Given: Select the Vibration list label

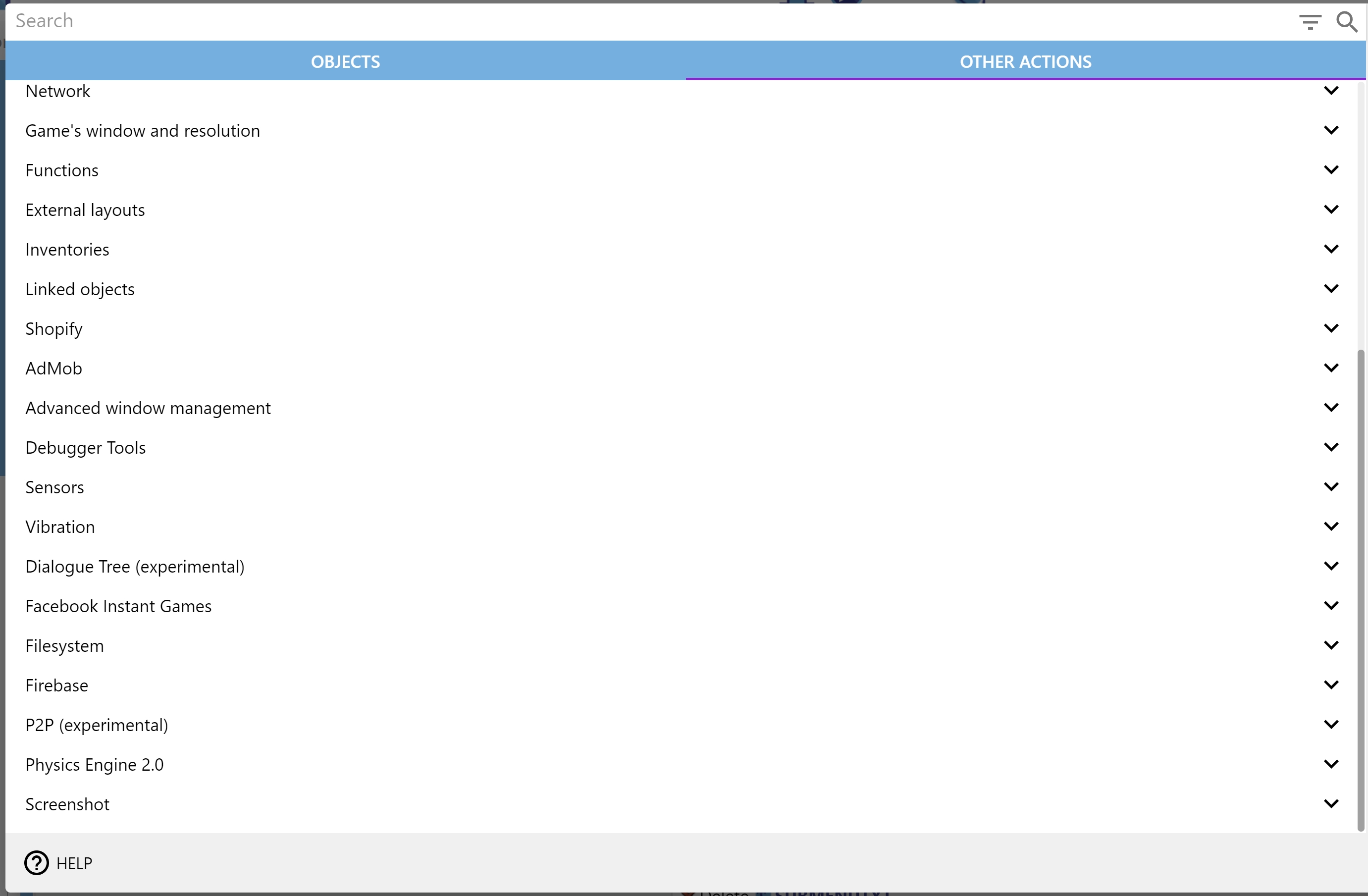Looking at the screenshot, I should pyautogui.click(x=60, y=527).
